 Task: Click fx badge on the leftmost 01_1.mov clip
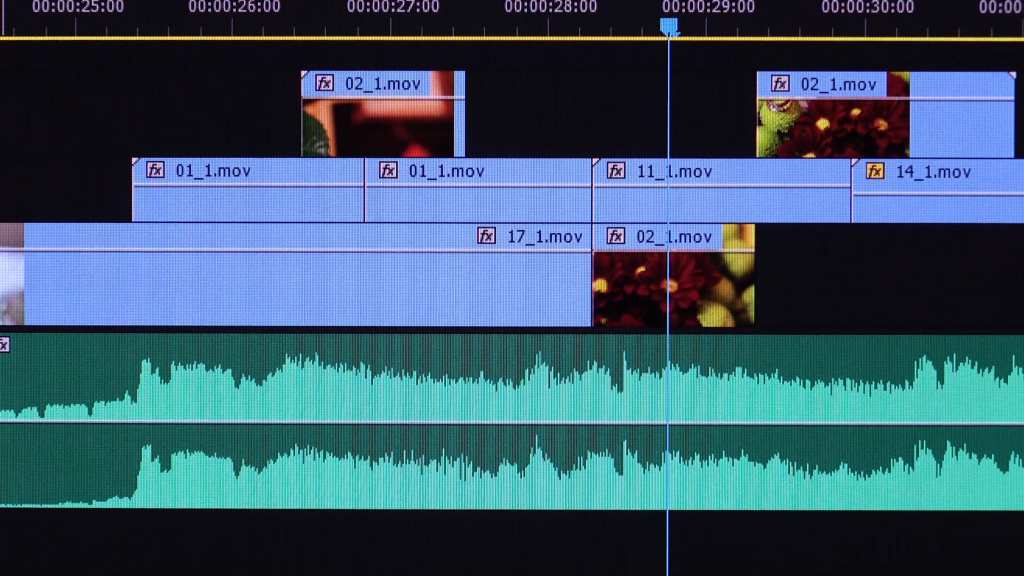click(155, 170)
